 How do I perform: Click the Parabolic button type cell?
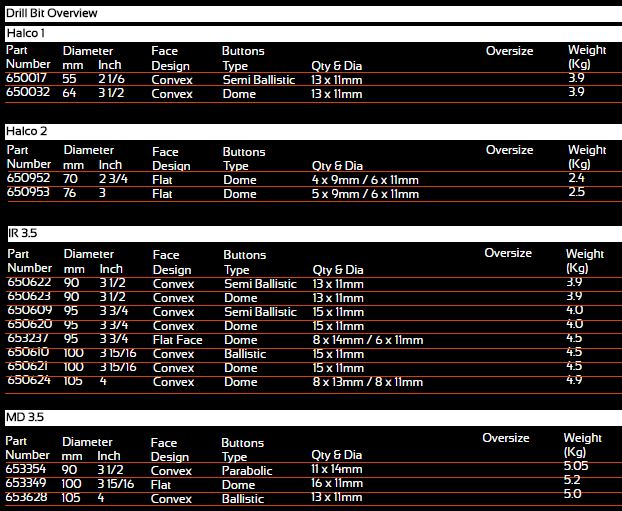249,471
